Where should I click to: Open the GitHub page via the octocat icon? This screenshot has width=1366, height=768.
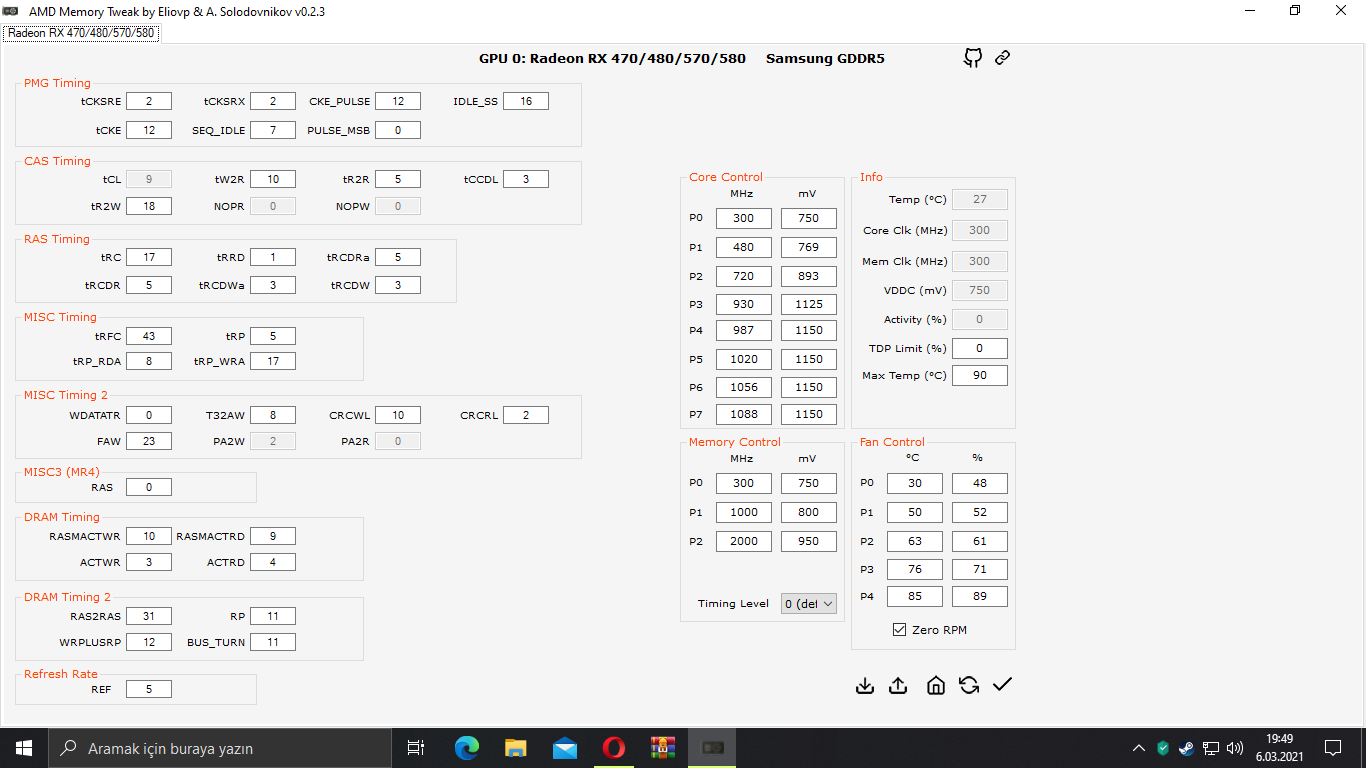(973, 58)
